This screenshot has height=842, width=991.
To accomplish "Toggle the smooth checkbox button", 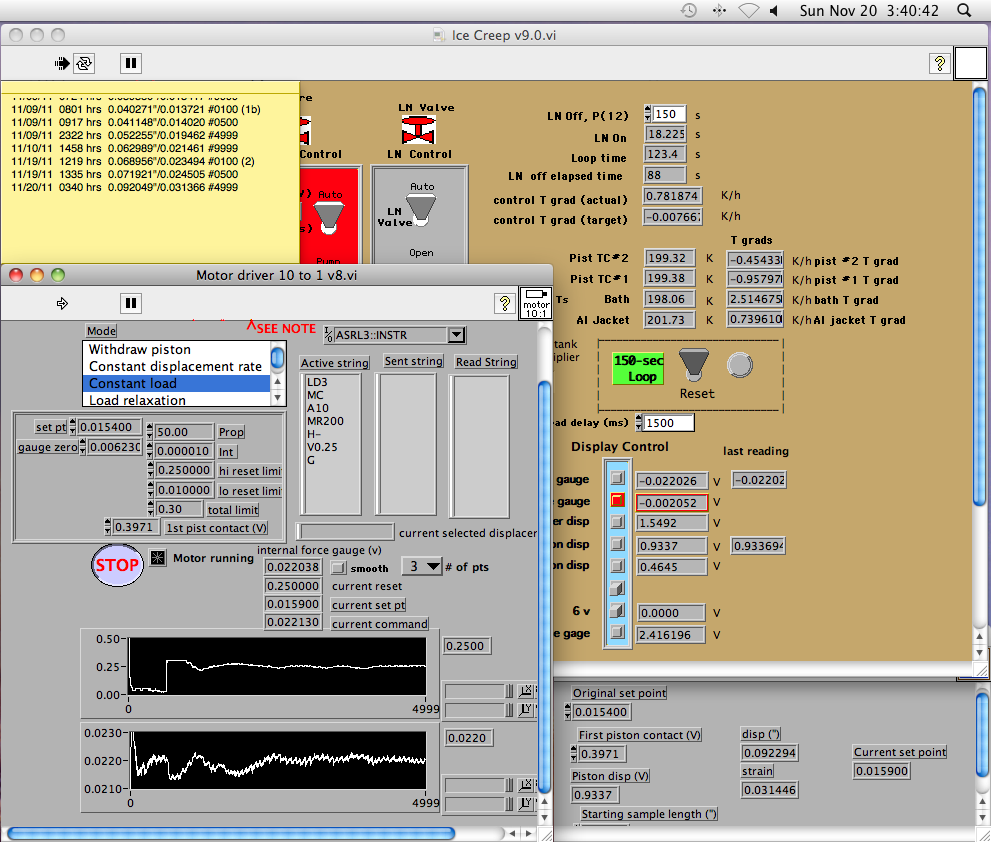I will pyautogui.click(x=338, y=568).
